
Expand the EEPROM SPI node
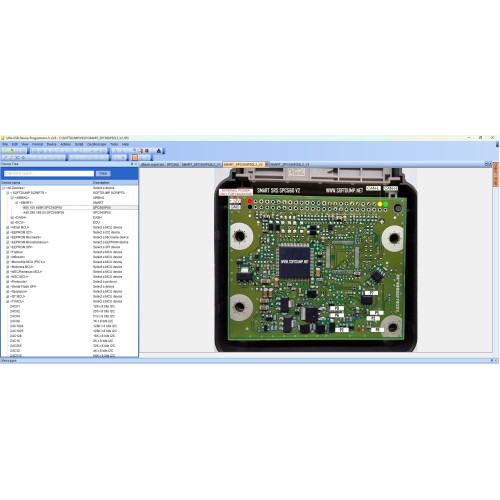pos(8,247)
